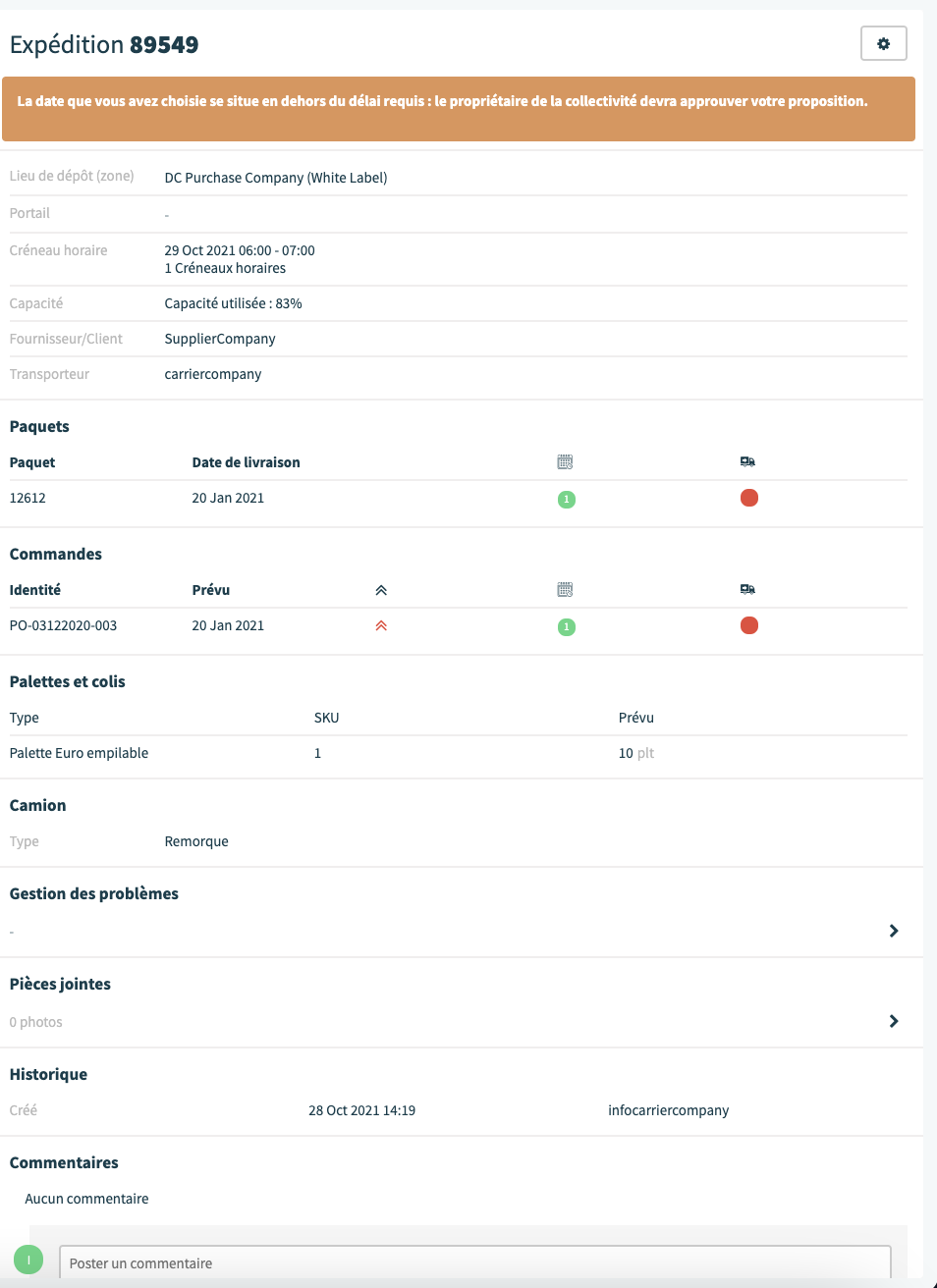Click time slot 29 Oct 2021 06:00 - 07:00
The height and width of the screenshot is (1288, 937).
point(240,250)
